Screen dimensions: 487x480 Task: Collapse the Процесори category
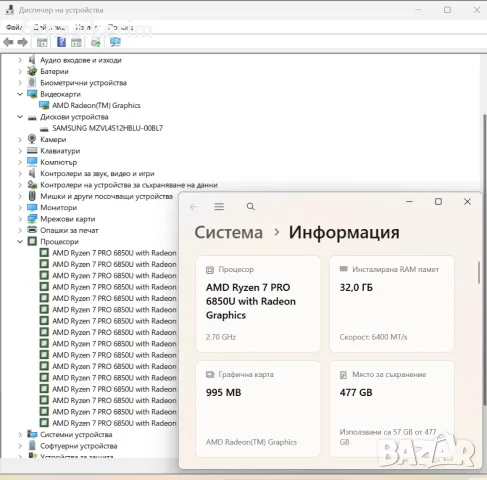pos(20,241)
